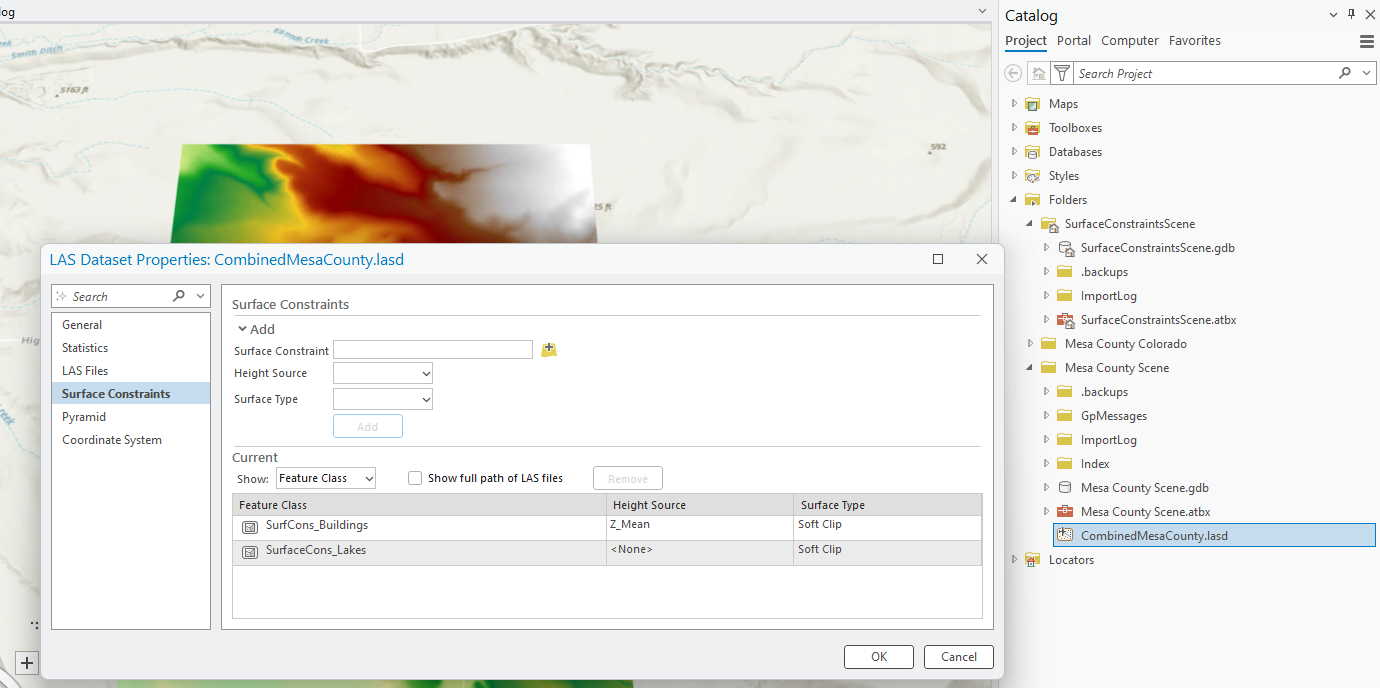Switch to the Portal tab in Catalog
Screen dimensions: 1380x688
click(x=1074, y=41)
